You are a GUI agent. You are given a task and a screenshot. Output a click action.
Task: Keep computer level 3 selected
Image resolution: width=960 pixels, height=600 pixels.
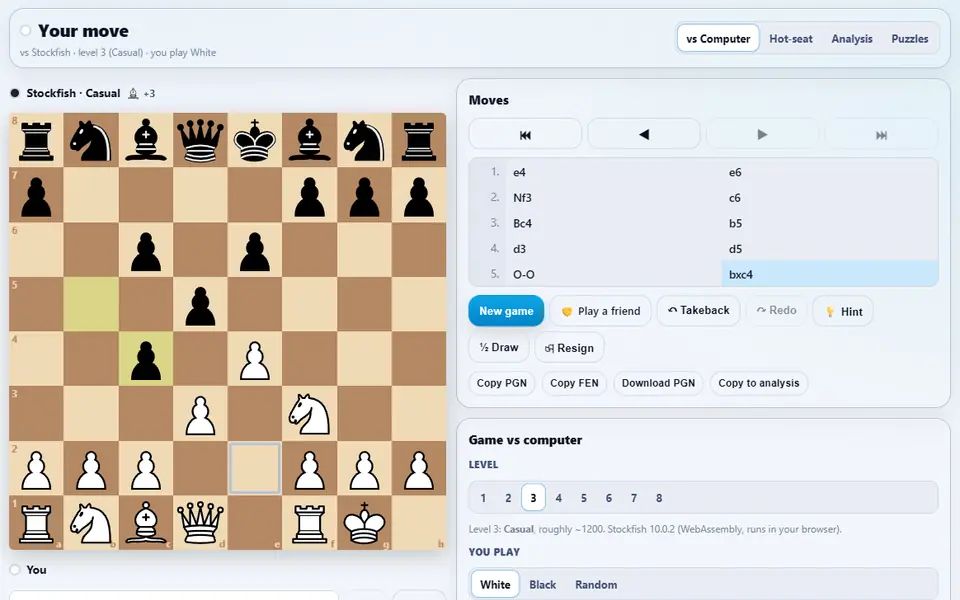coord(533,498)
